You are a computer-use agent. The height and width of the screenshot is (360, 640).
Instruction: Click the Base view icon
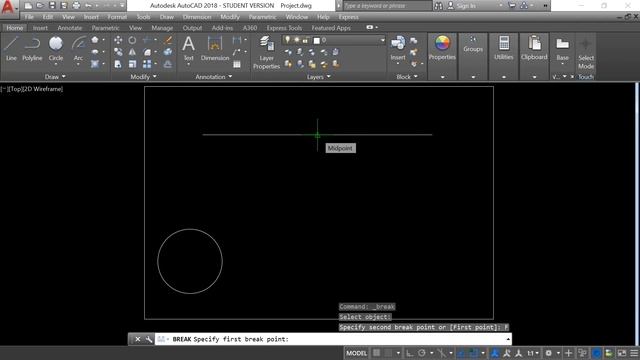(x=562, y=48)
